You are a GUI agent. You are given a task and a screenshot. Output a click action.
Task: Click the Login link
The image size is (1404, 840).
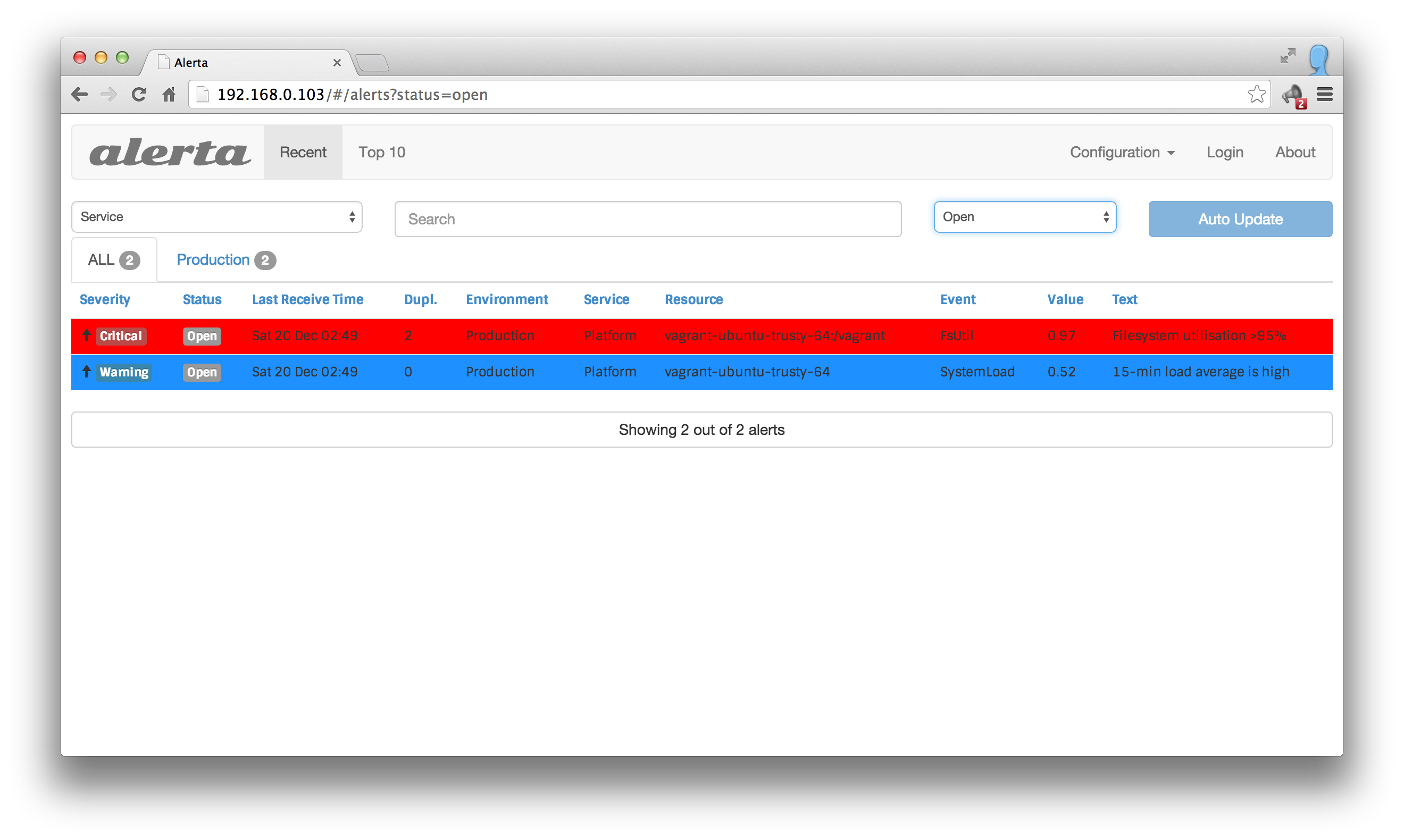[x=1225, y=152]
